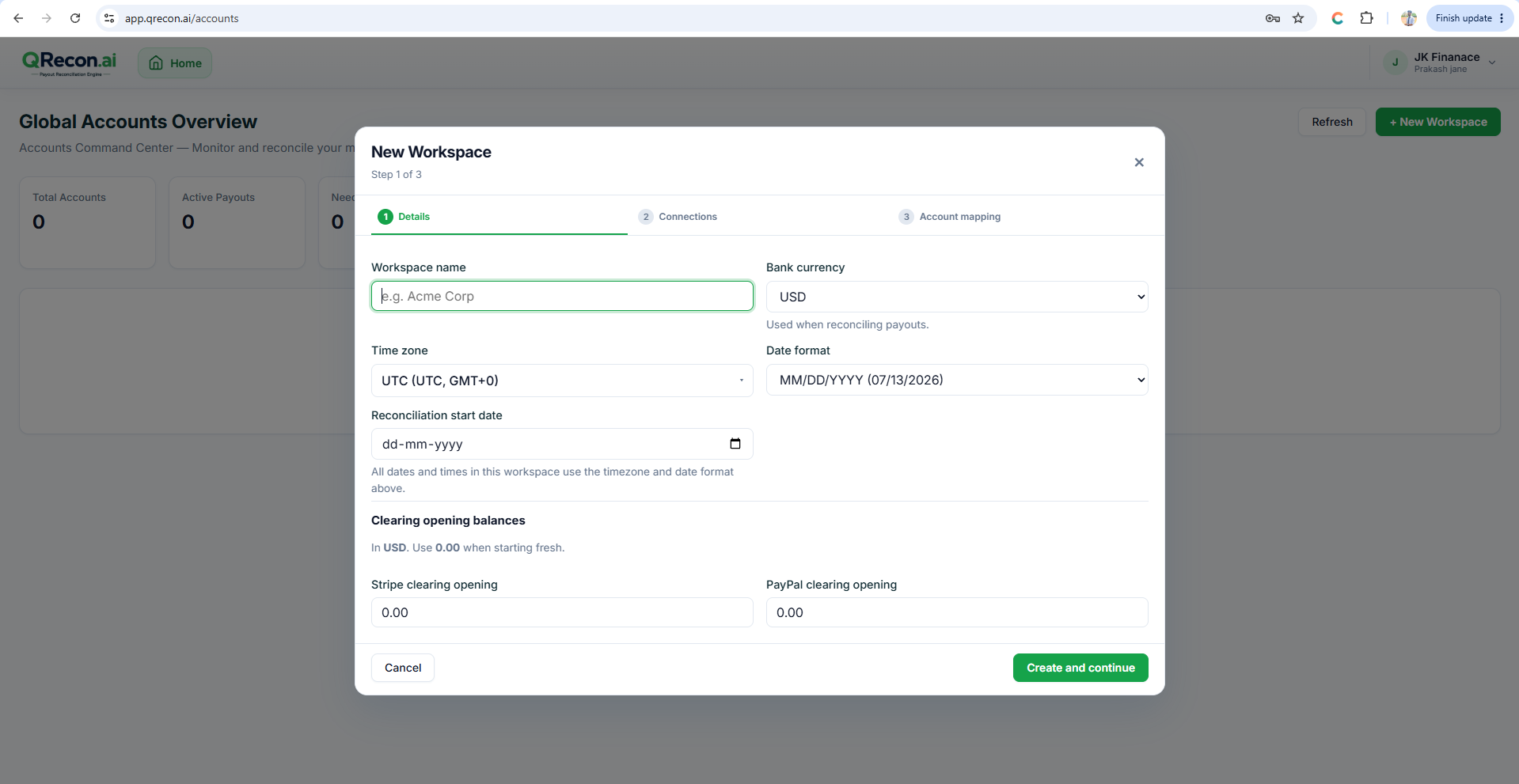Image resolution: width=1519 pixels, height=784 pixels.
Task: Click the Reconciliation start date field
Action: (x=562, y=444)
